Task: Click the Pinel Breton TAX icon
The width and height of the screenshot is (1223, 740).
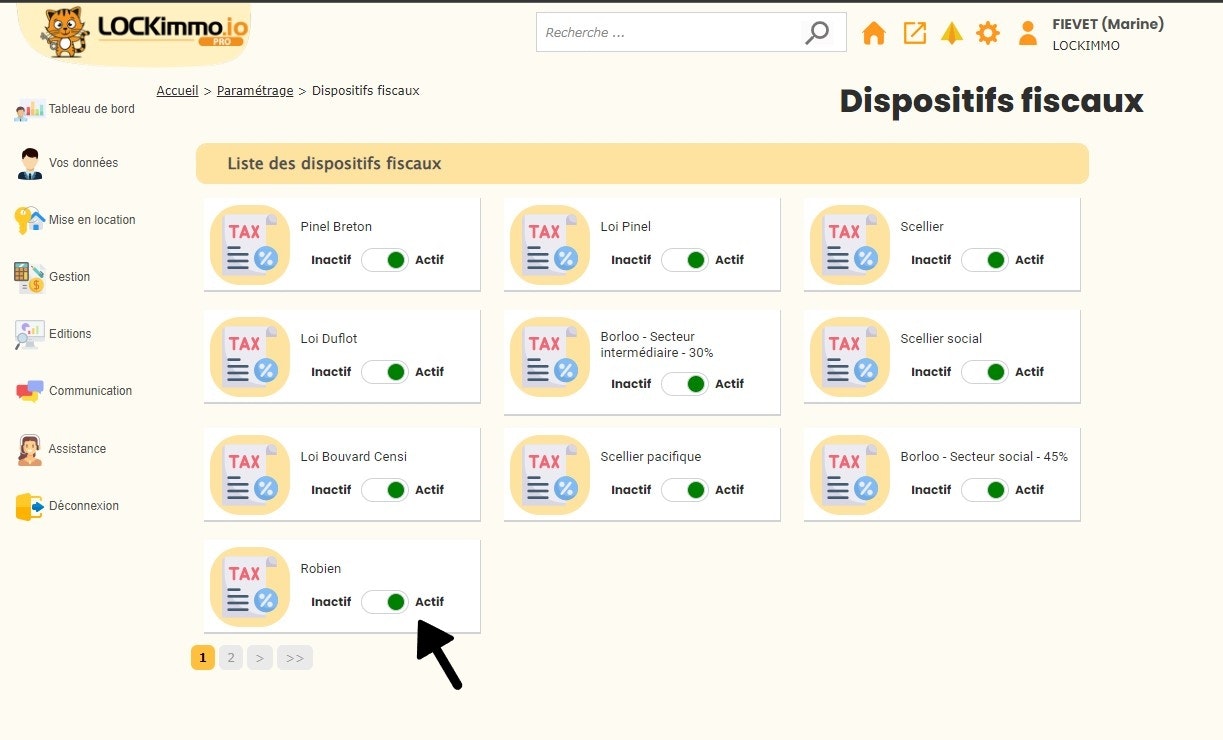Action: pos(250,245)
